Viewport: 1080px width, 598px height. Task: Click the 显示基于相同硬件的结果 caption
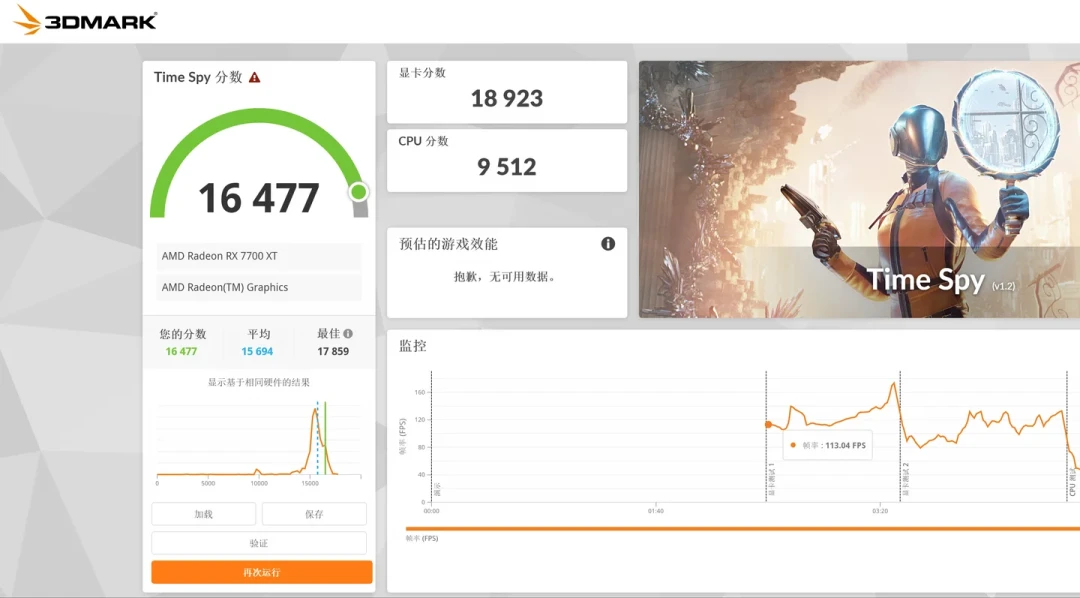[x=259, y=382]
